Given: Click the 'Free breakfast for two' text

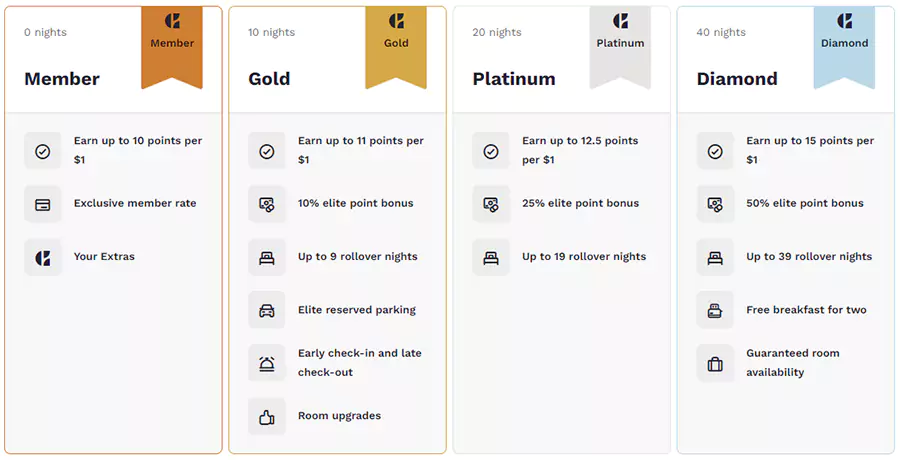Looking at the screenshot, I should click(x=806, y=310).
